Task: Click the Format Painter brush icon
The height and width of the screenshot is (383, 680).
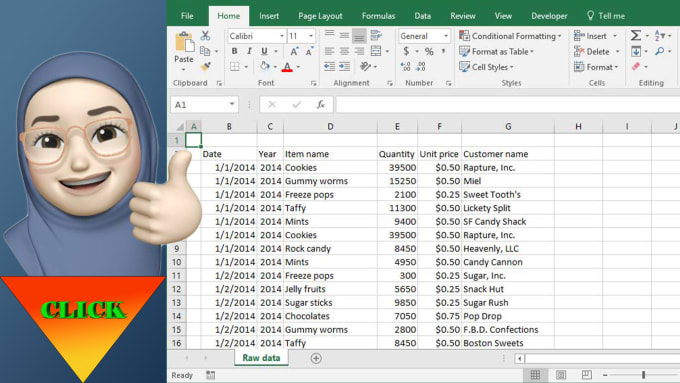Action: tap(206, 66)
